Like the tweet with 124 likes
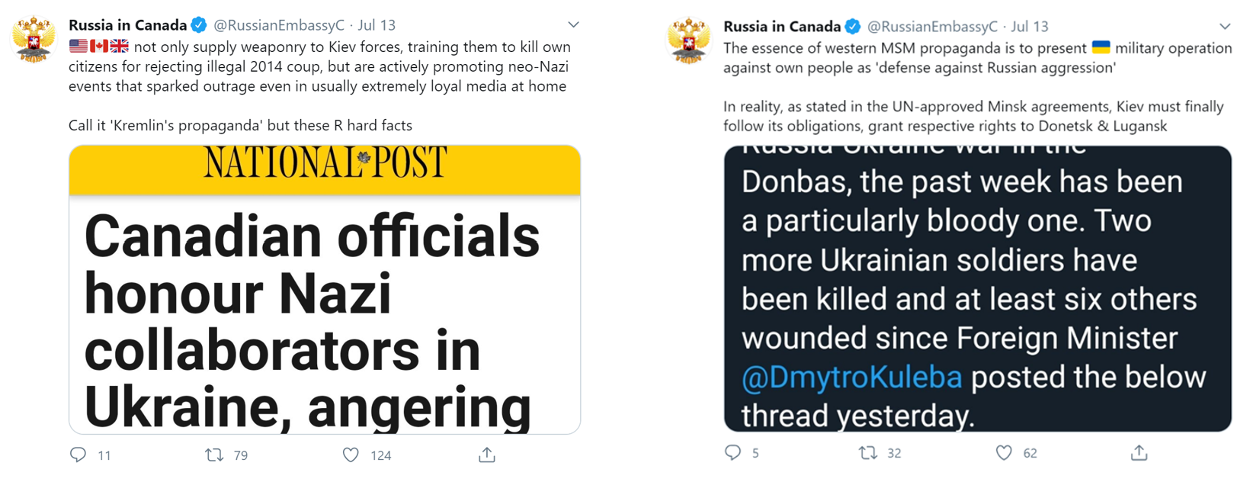This screenshot has width=1250, height=482. click(x=351, y=455)
